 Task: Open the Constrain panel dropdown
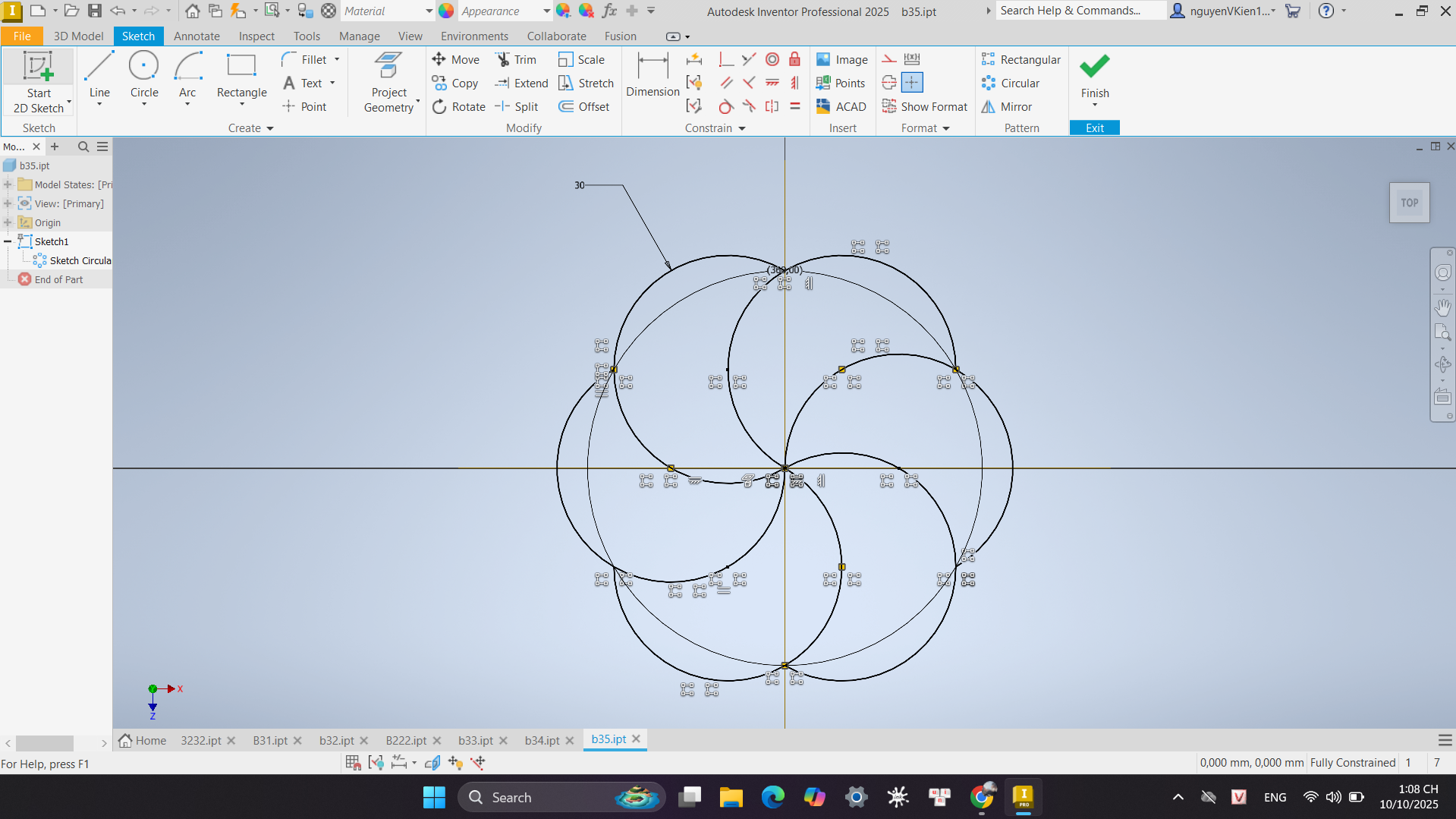741,128
